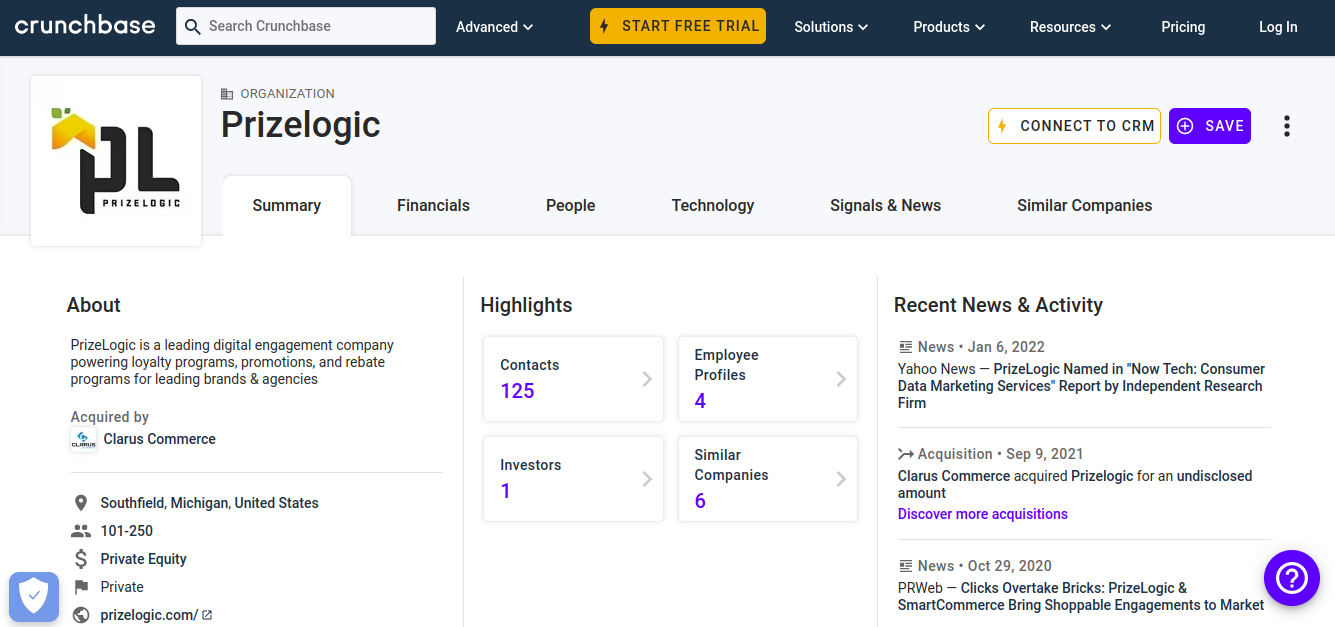Click the Clarus Commerce logo icon

[83, 439]
